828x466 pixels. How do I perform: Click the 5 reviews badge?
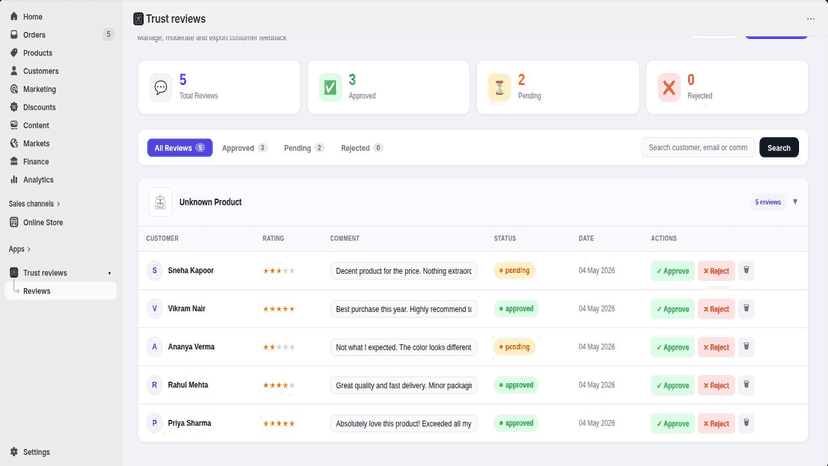tap(768, 202)
